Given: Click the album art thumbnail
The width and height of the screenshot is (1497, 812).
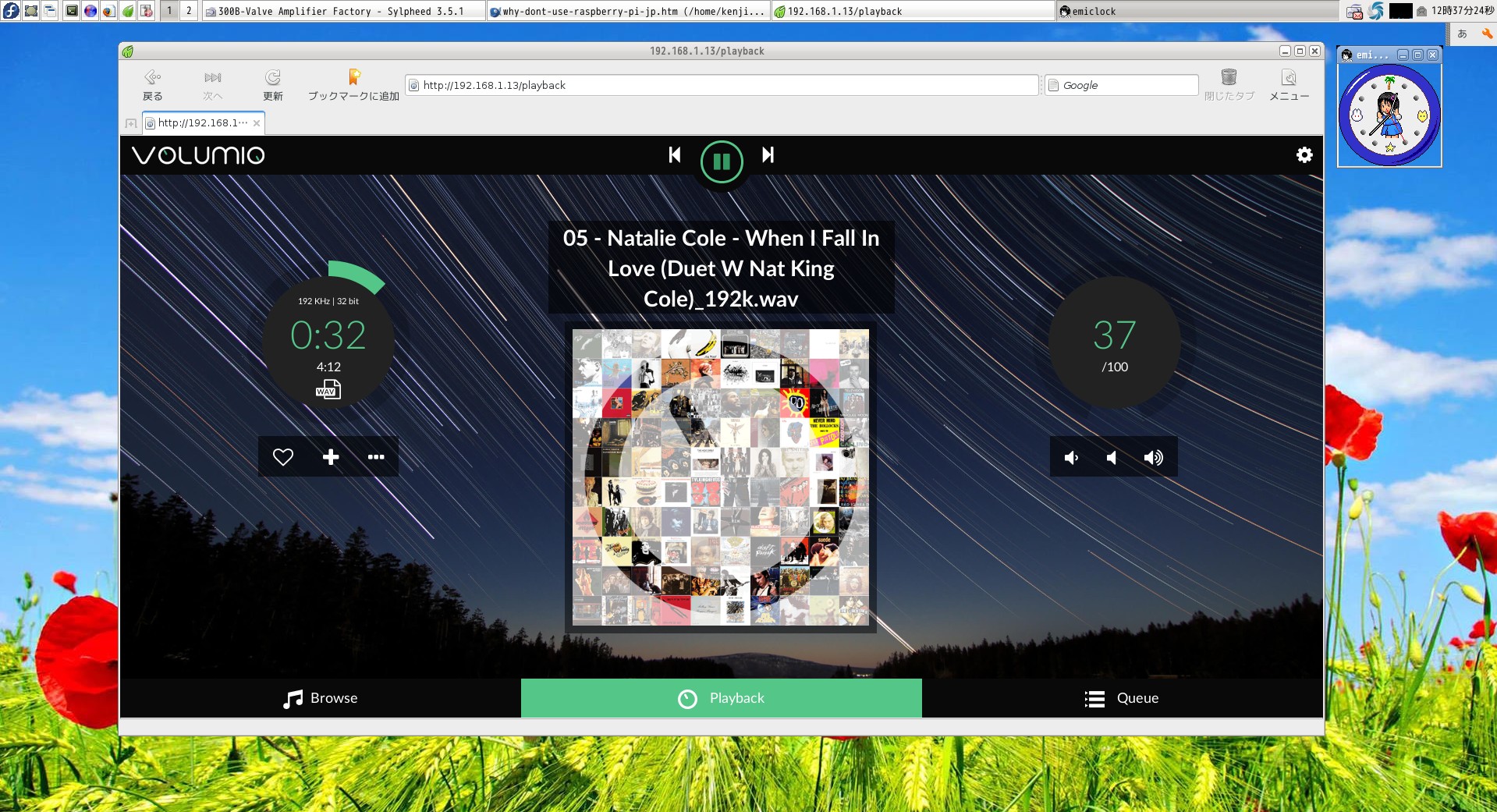Looking at the screenshot, I should tap(721, 477).
